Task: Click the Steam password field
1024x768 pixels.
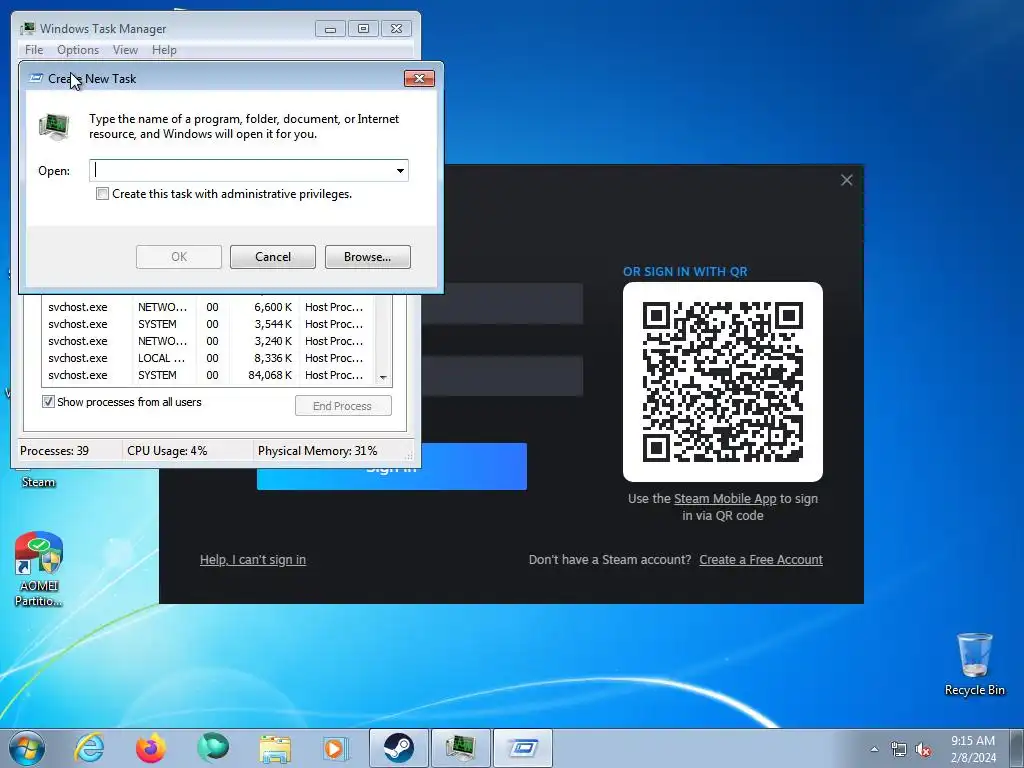Action: (x=502, y=376)
